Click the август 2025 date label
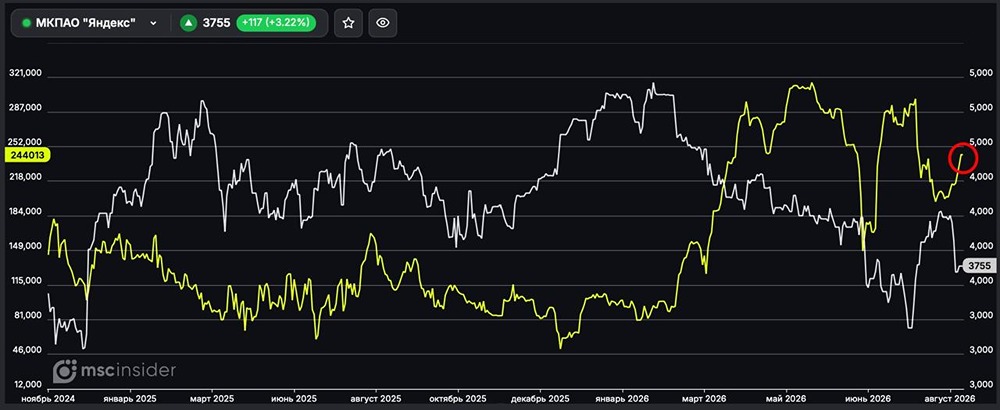Viewport: 1000px width, 410px height. point(376,398)
